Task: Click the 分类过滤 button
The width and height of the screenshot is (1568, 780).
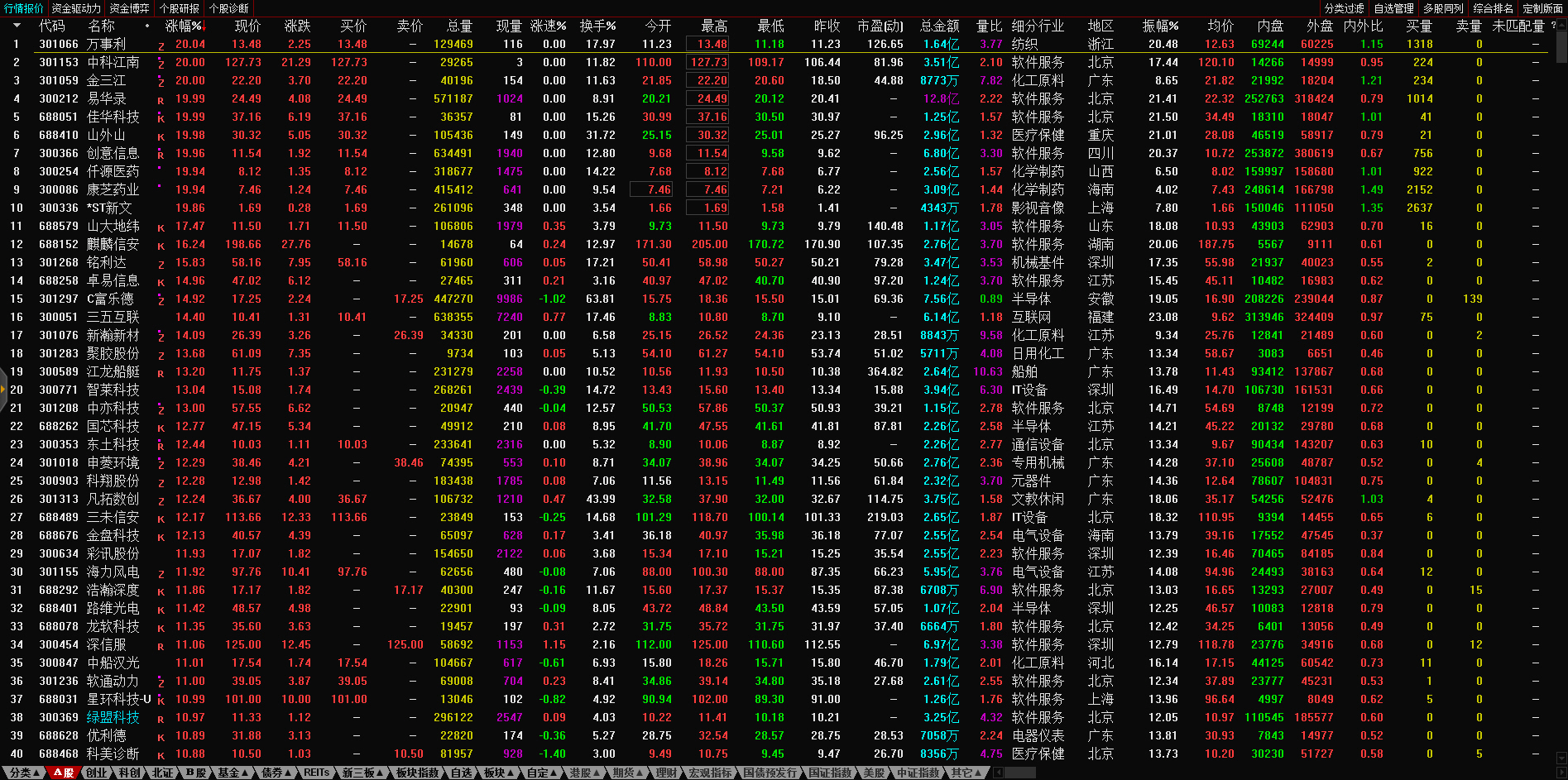Action: pyautogui.click(x=1344, y=8)
